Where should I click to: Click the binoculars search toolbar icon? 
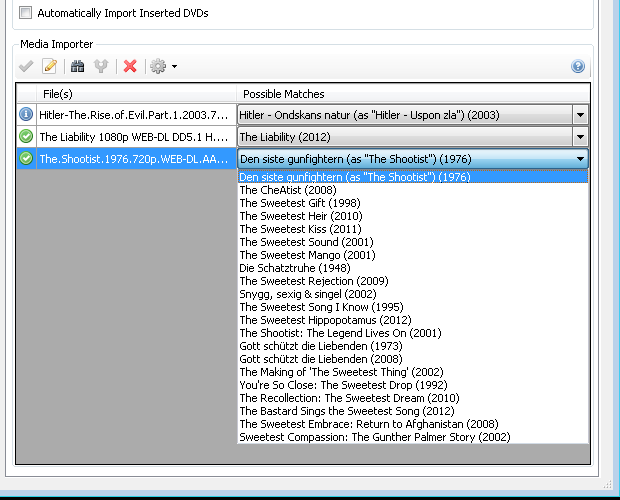pos(78,66)
